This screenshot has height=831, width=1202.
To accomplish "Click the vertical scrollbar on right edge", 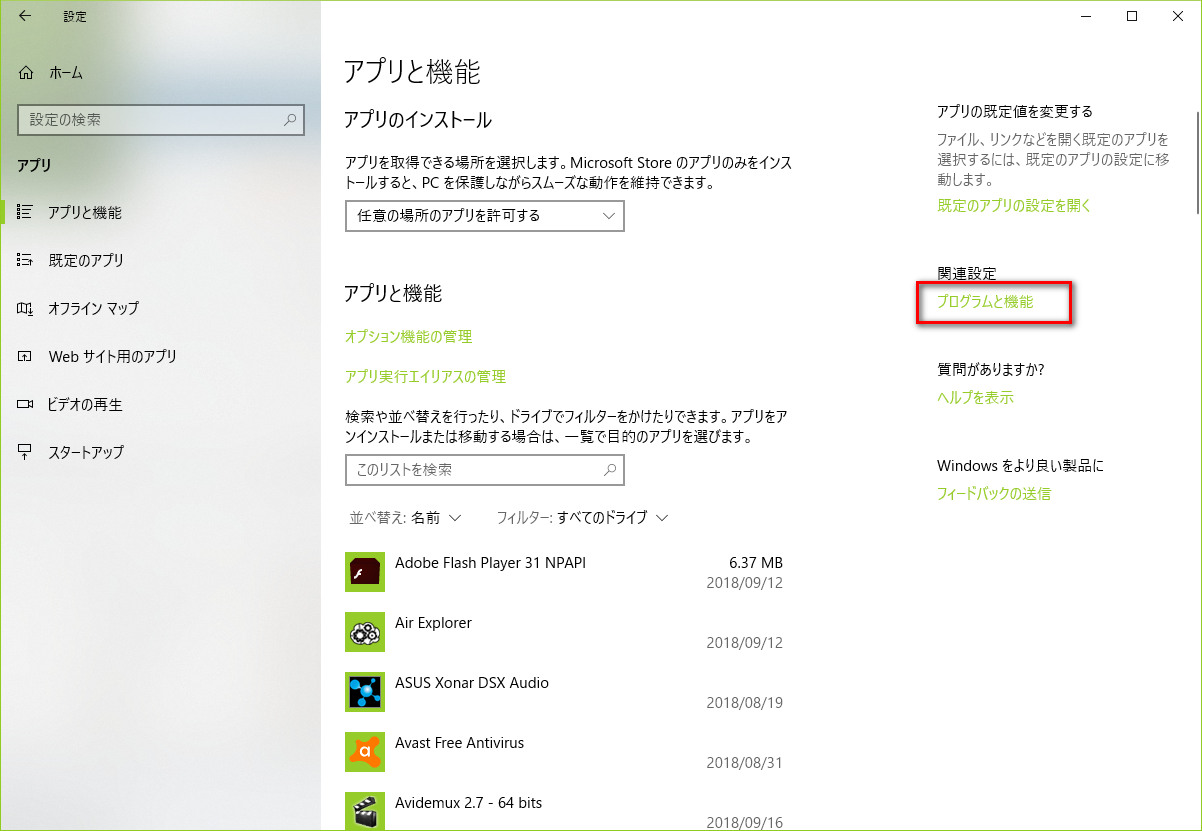I will (1197, 150).
